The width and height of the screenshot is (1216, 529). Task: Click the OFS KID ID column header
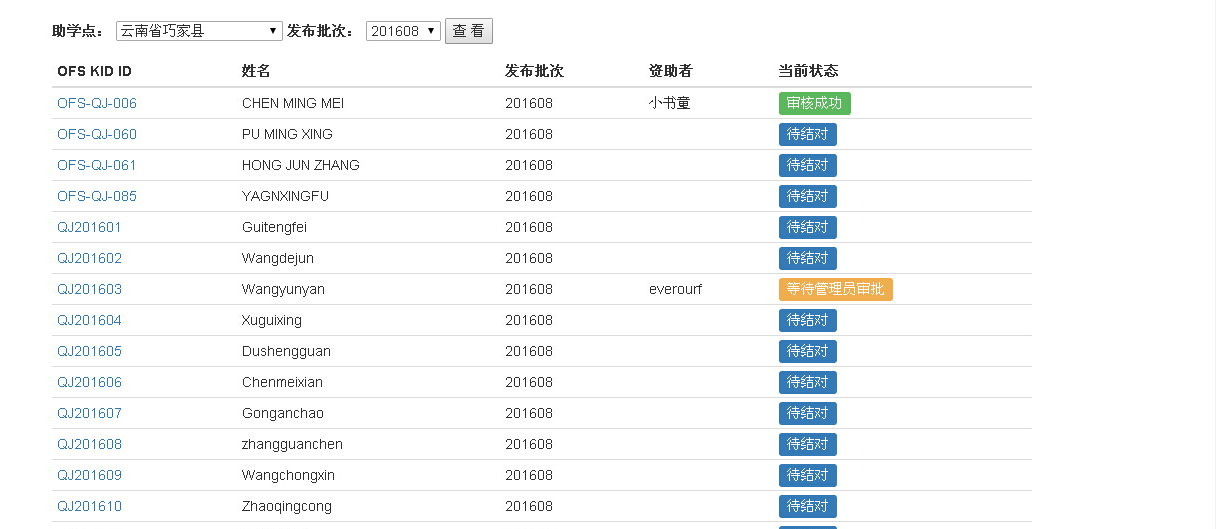point(94,71)
